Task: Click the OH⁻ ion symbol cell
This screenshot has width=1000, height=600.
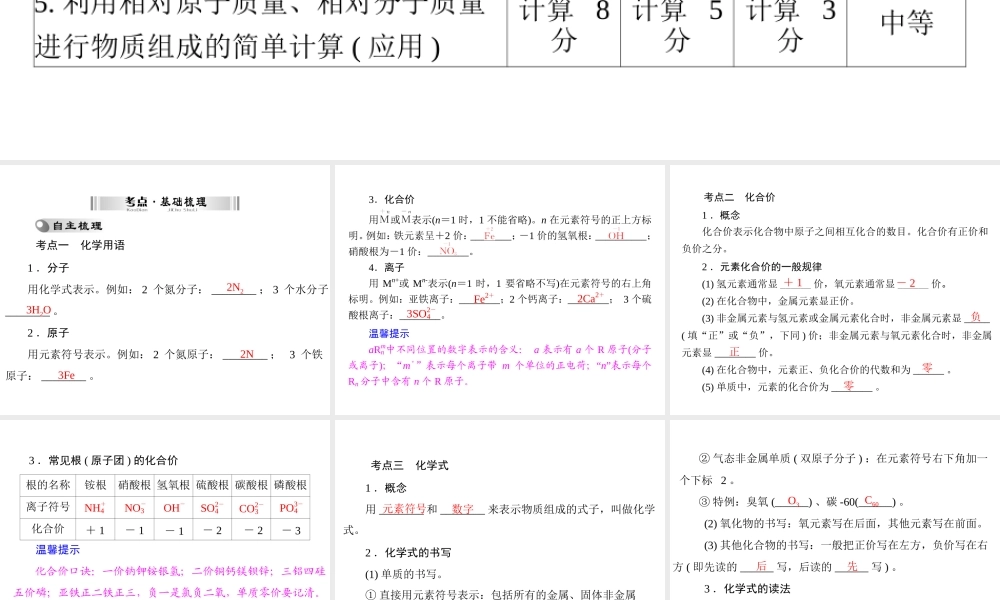Action: (173, 508)
